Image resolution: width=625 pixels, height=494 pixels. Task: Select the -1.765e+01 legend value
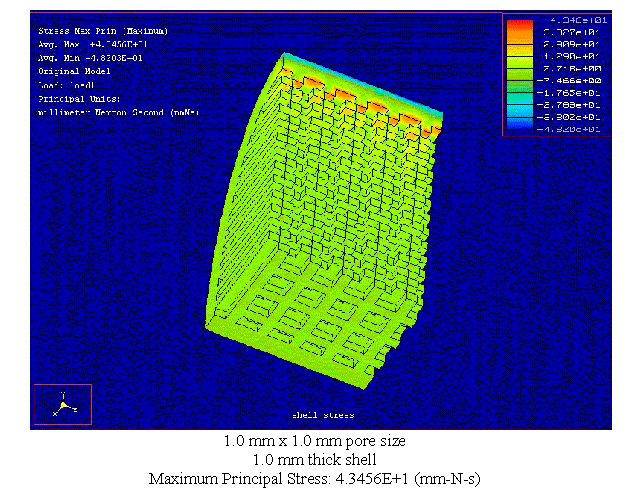[x=569, y=92]
